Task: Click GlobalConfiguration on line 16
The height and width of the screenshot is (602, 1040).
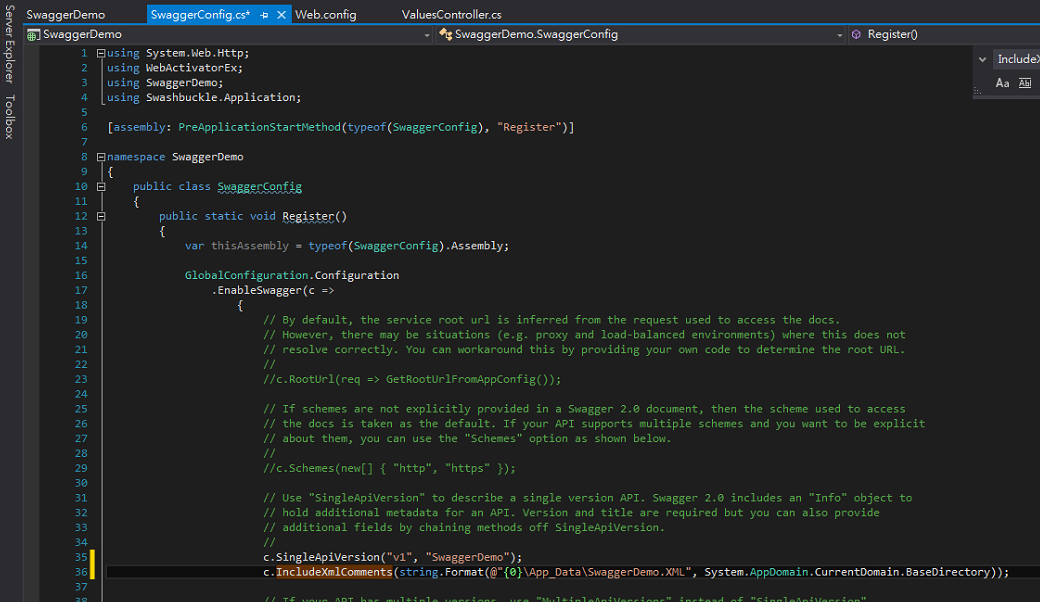Action: coord(247,275)
